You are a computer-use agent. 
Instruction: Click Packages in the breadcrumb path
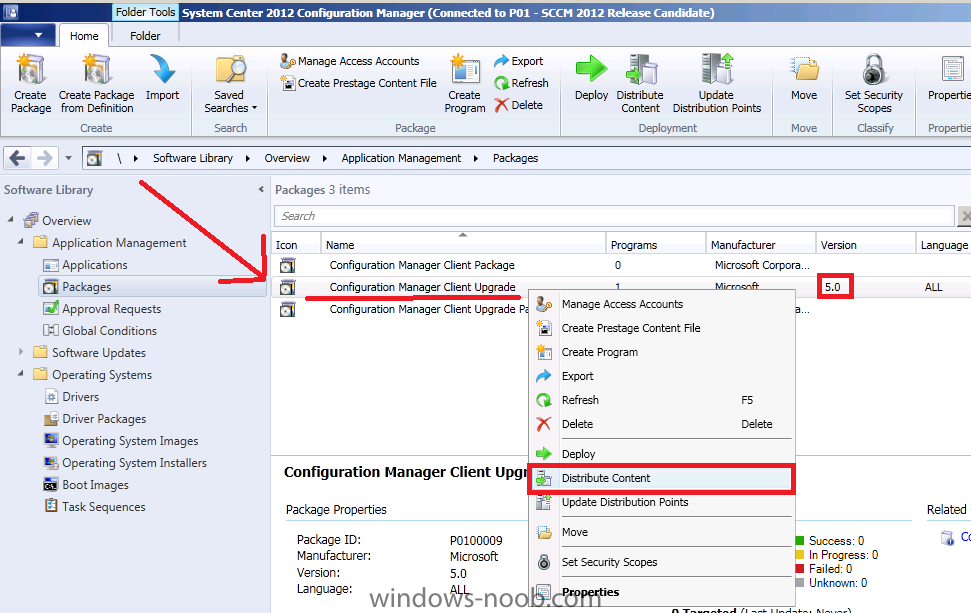tap(515, 158)
